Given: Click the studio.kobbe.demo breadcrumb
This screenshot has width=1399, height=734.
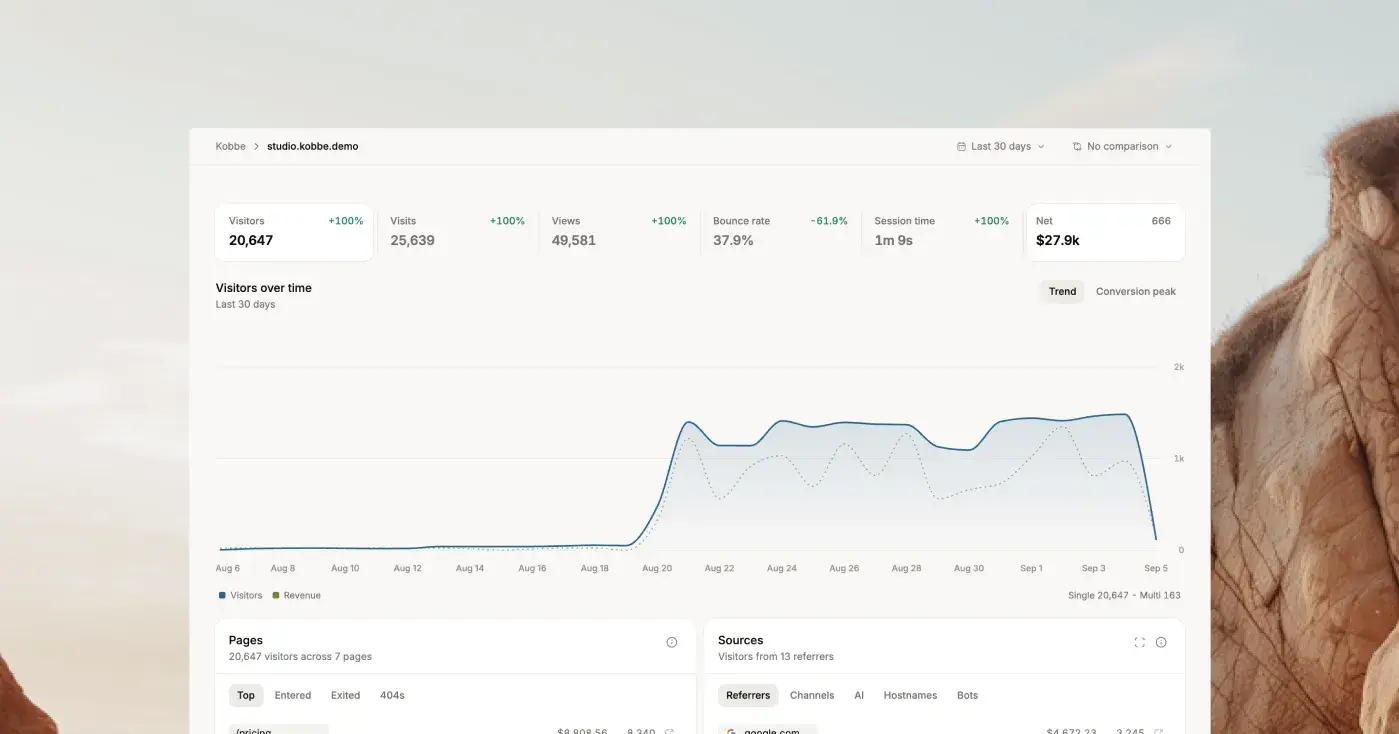Looking at the screenshot, I should 312,146.
